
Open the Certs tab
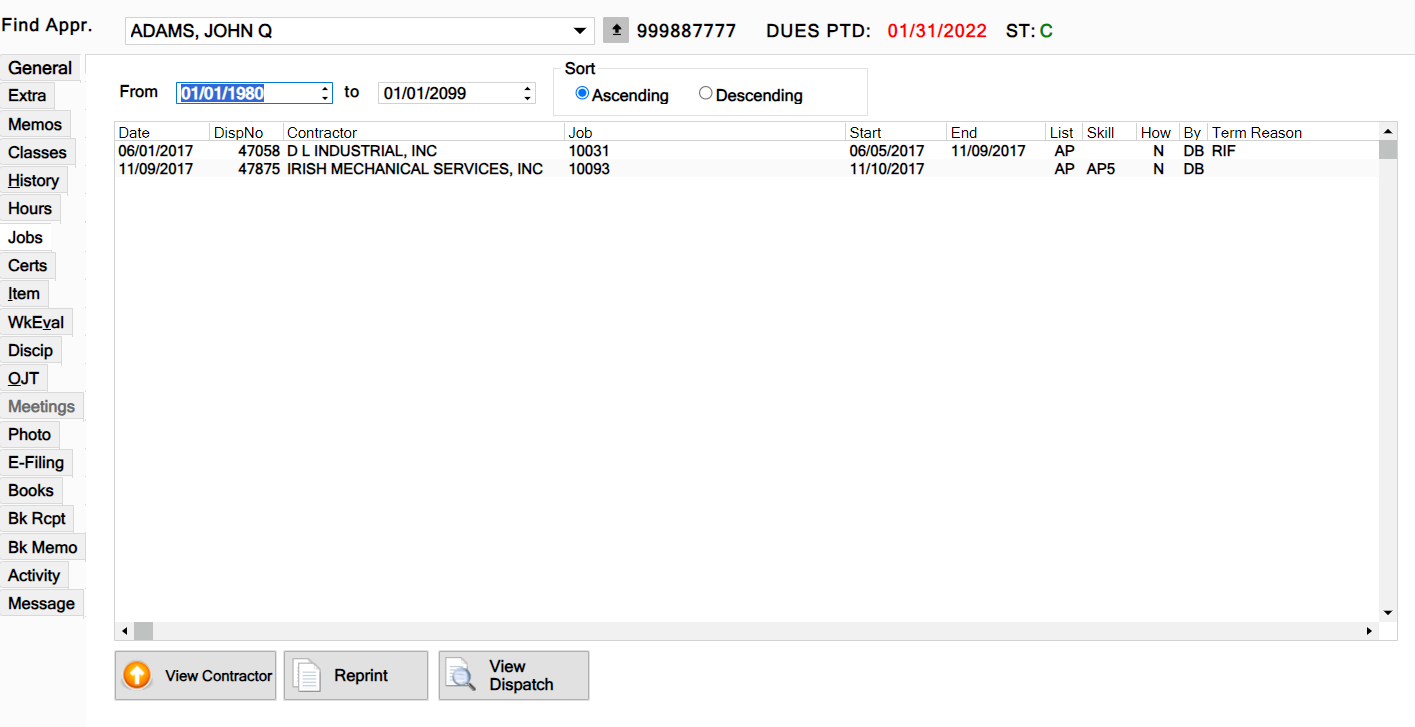tap(28, 266)
